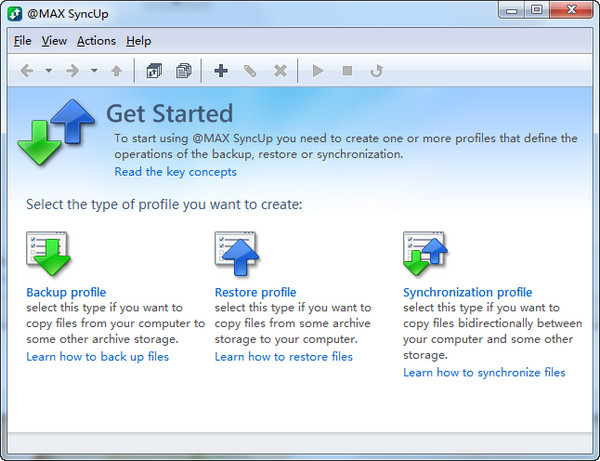The height and width of the screenshot is (461, 600).
Task: Click the Get Started heading
Action: (x=170, y=114)
